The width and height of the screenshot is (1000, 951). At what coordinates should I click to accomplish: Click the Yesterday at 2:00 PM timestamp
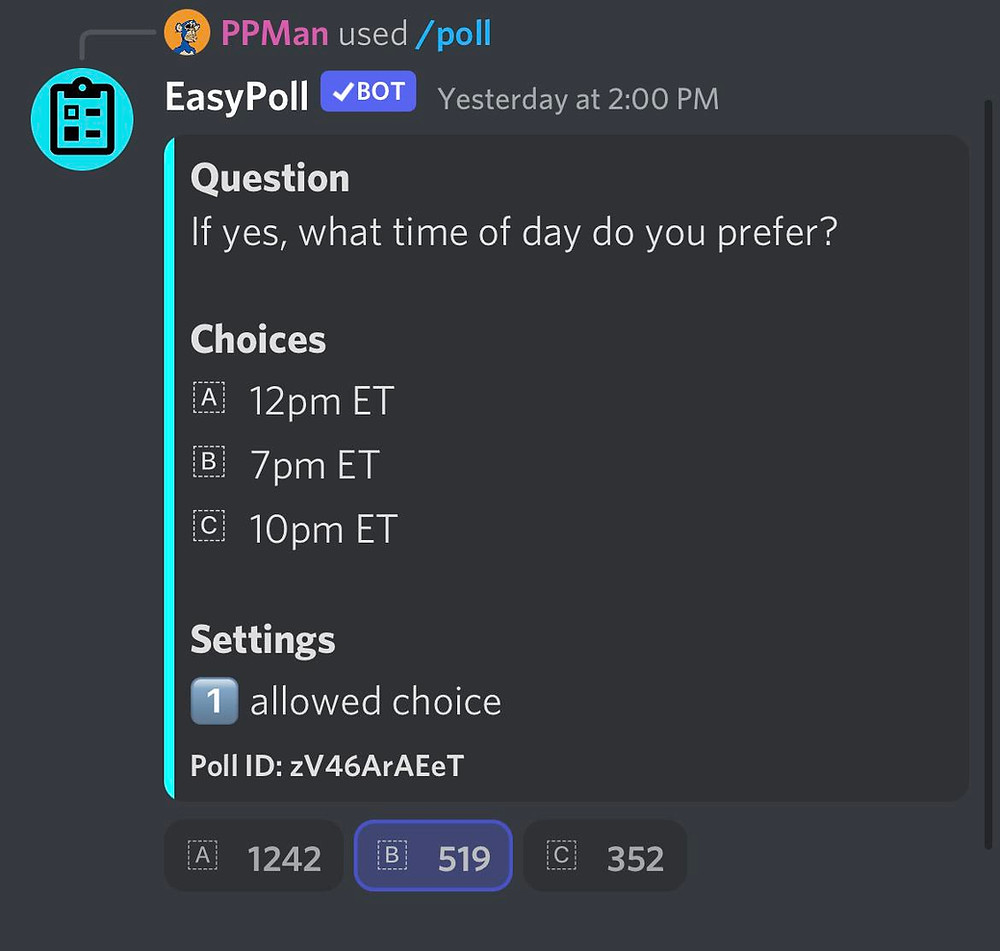coord(578,99)
